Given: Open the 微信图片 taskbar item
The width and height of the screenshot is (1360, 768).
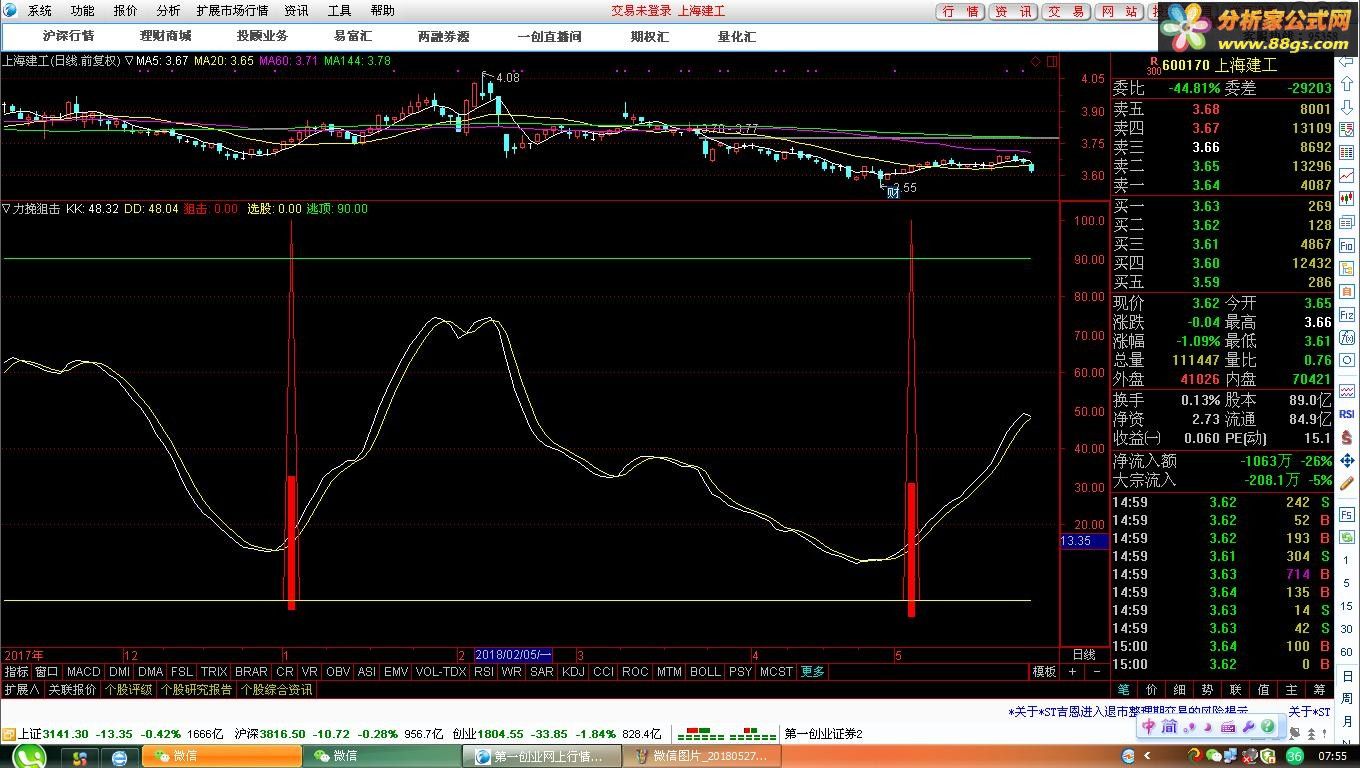Looking at the screenshot, I should [703, 756].
